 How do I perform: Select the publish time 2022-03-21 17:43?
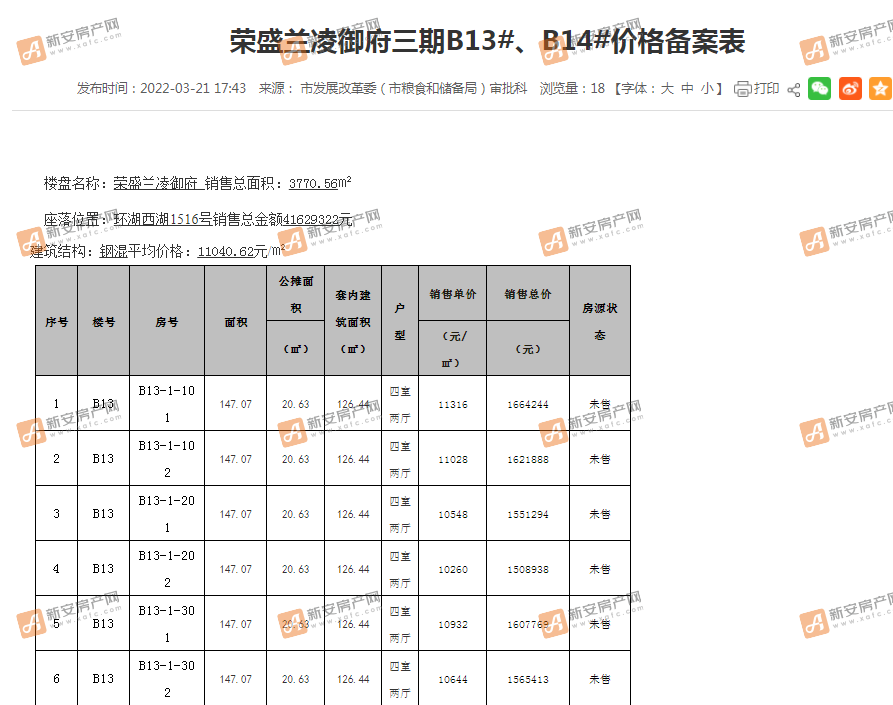click(193, 89)
